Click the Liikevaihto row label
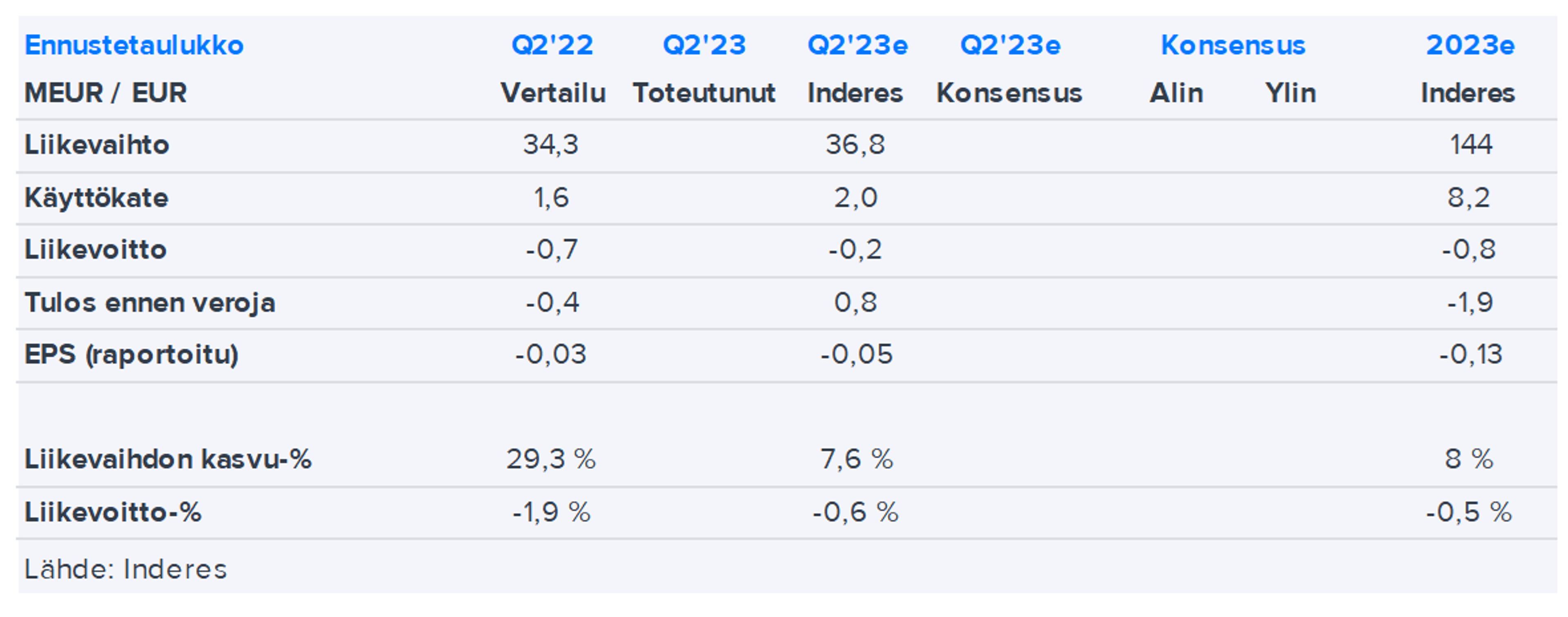 pyautogui.click(x=97, y=145)
